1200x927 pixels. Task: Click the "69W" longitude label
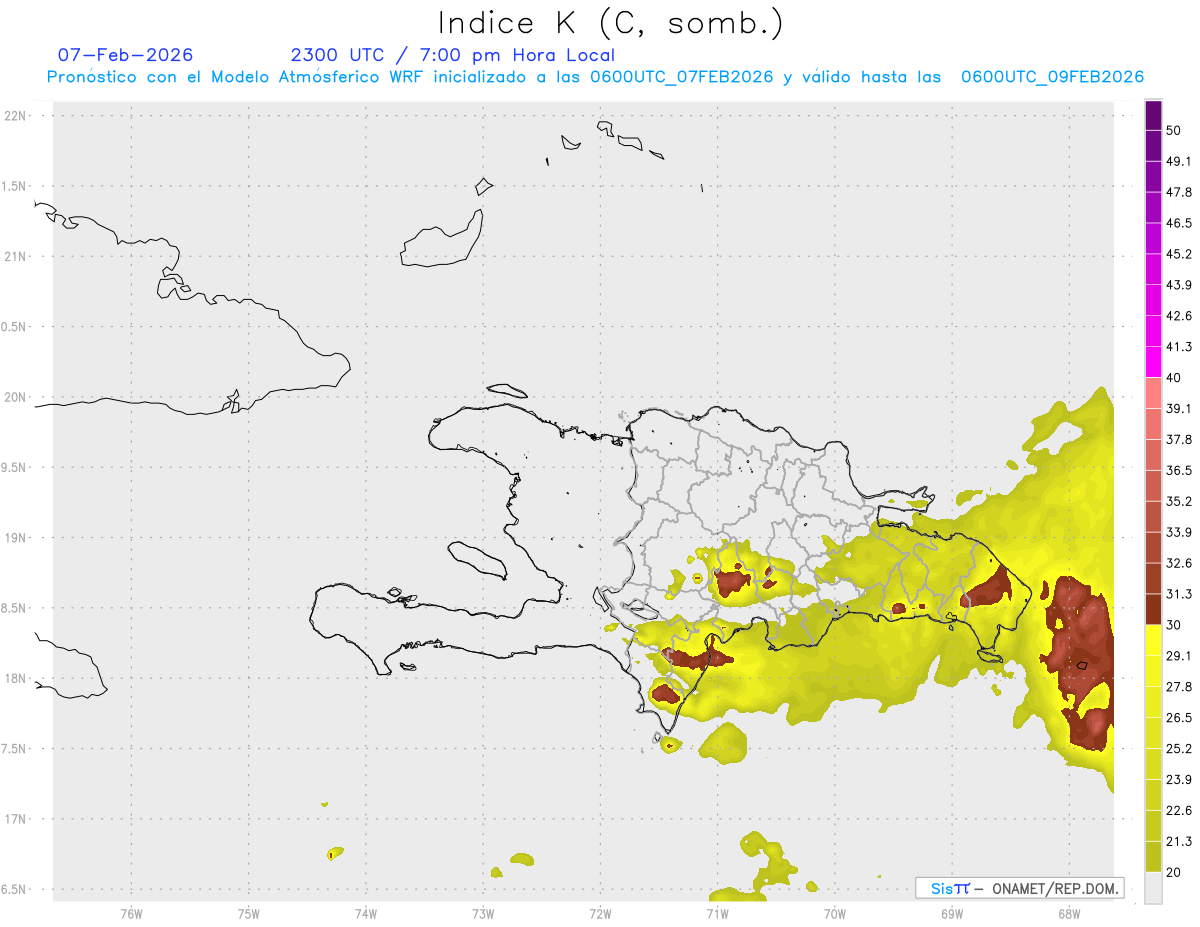[x=951, y=914]
